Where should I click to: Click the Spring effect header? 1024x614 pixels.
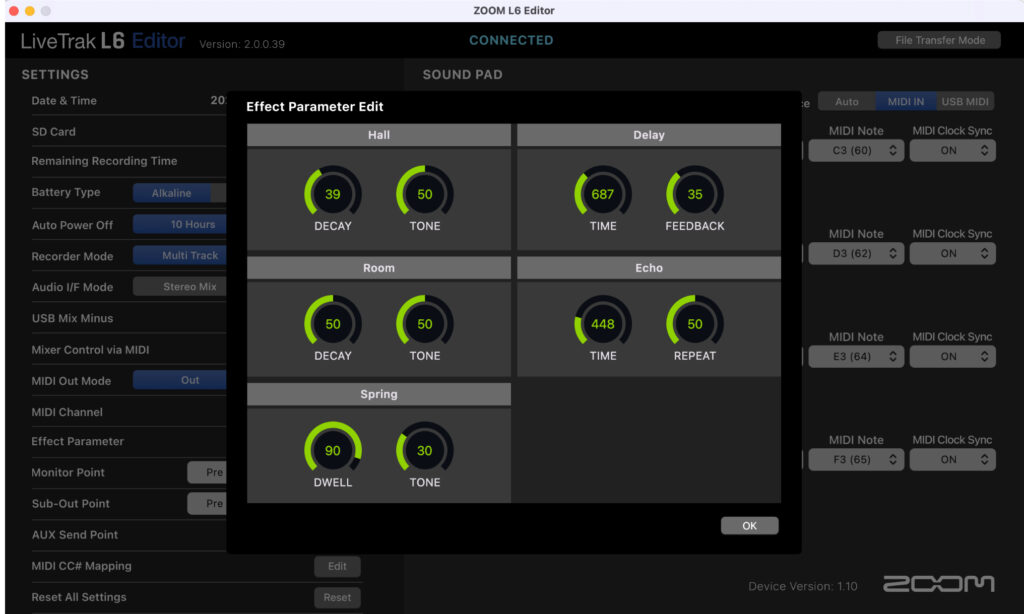[x=379, y=394]
